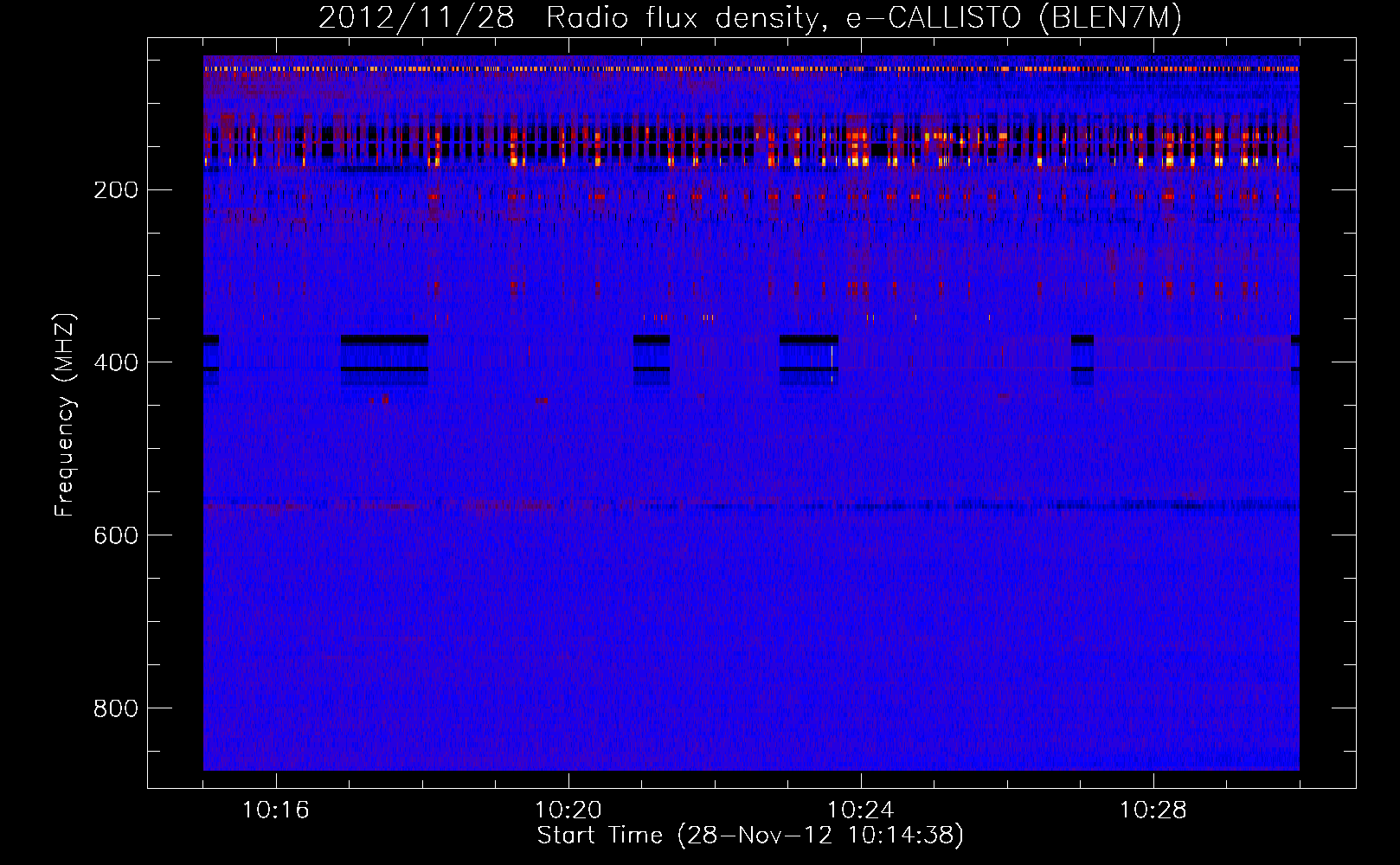Click the 10:16 time tick label
The width and height of the screenshot is (1400, 865).
tap(276, 811)
